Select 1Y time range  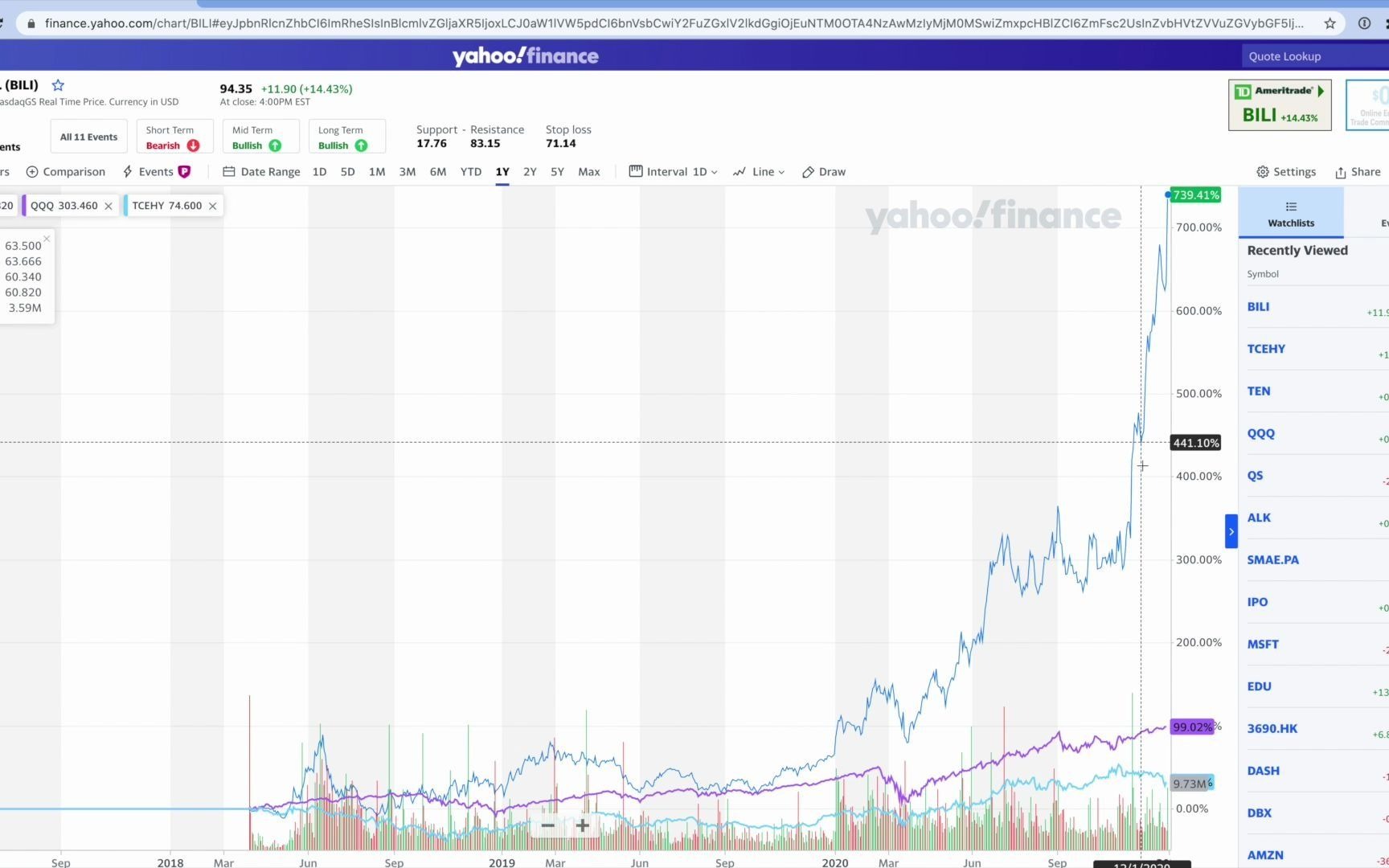[502, 172]
